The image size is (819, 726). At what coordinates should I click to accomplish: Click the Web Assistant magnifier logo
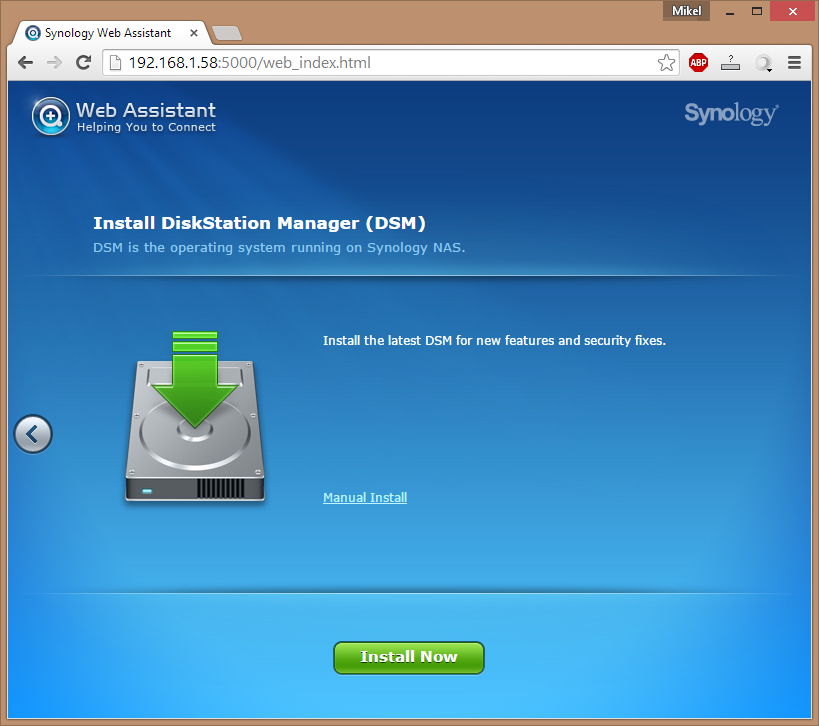pos(51,116)
